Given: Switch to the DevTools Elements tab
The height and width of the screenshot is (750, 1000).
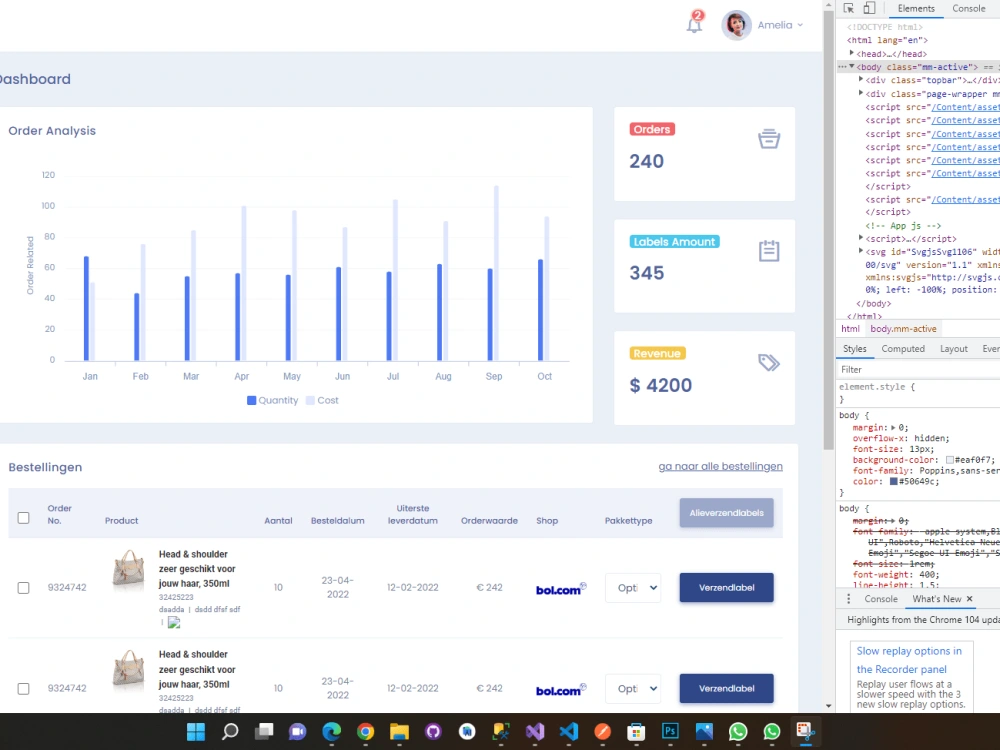Looking at the screenshot, I should pos(916,8).
